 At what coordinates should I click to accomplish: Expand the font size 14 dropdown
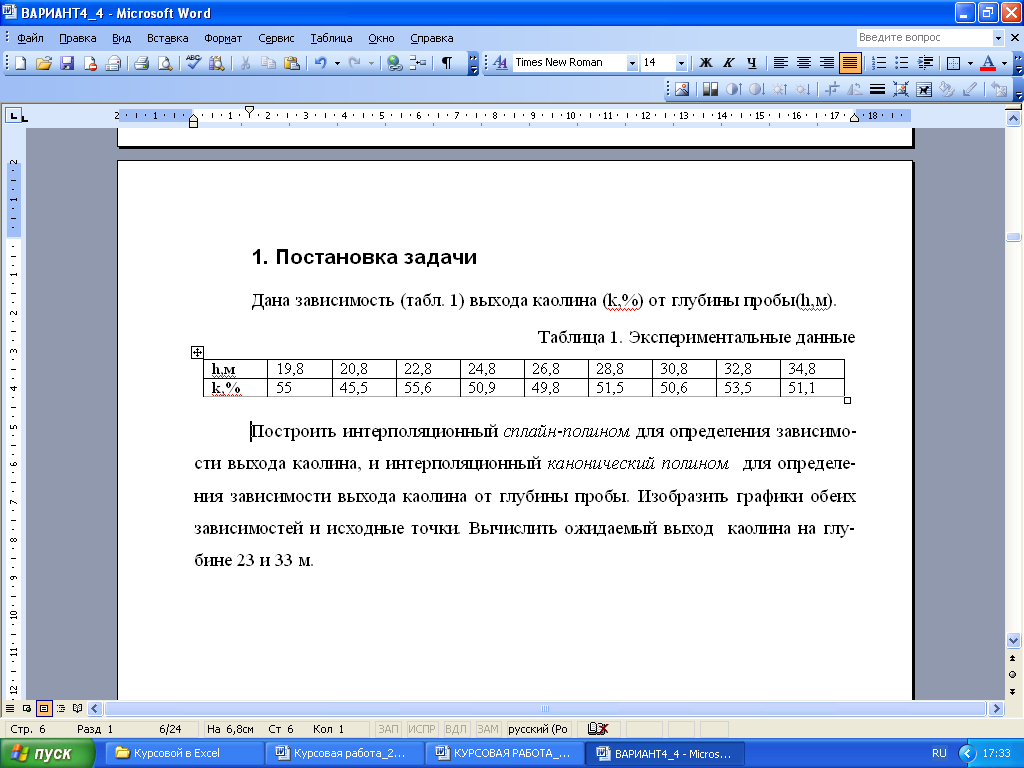point(681,63)
